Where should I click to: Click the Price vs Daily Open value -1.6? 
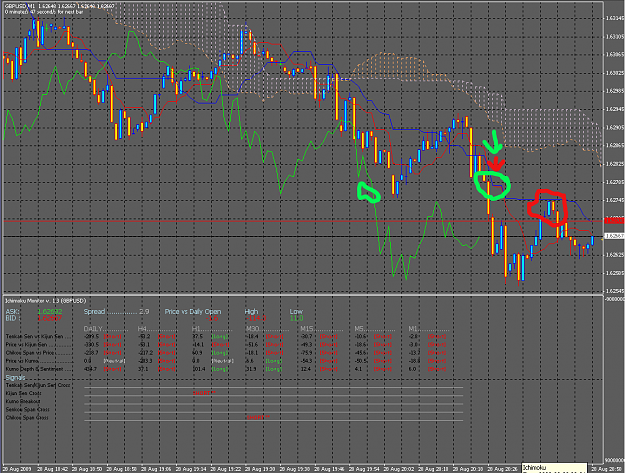pyautogui.click(x=212, y=318)
